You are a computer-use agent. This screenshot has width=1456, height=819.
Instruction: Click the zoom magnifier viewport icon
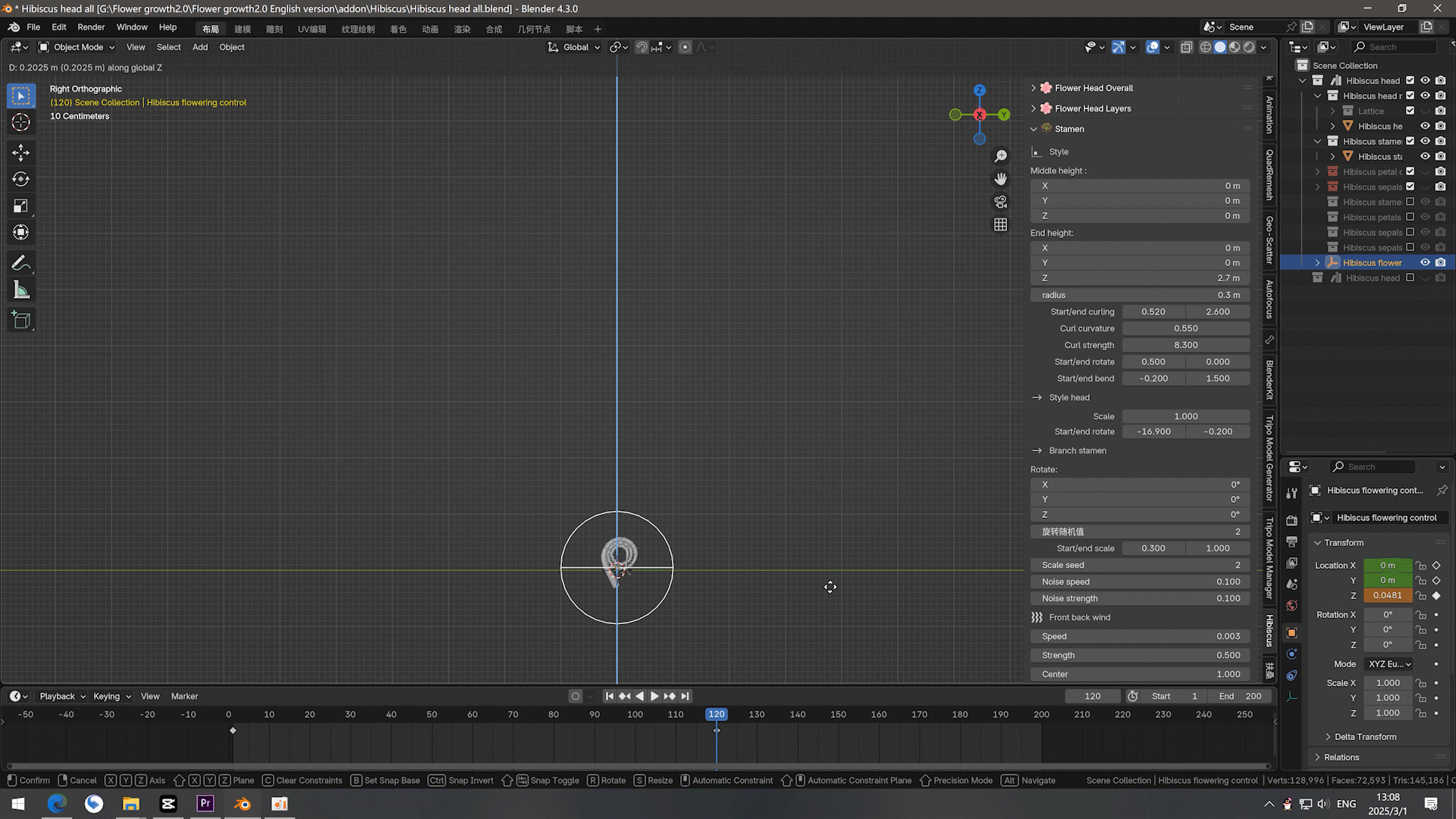tap(1001, 156)
